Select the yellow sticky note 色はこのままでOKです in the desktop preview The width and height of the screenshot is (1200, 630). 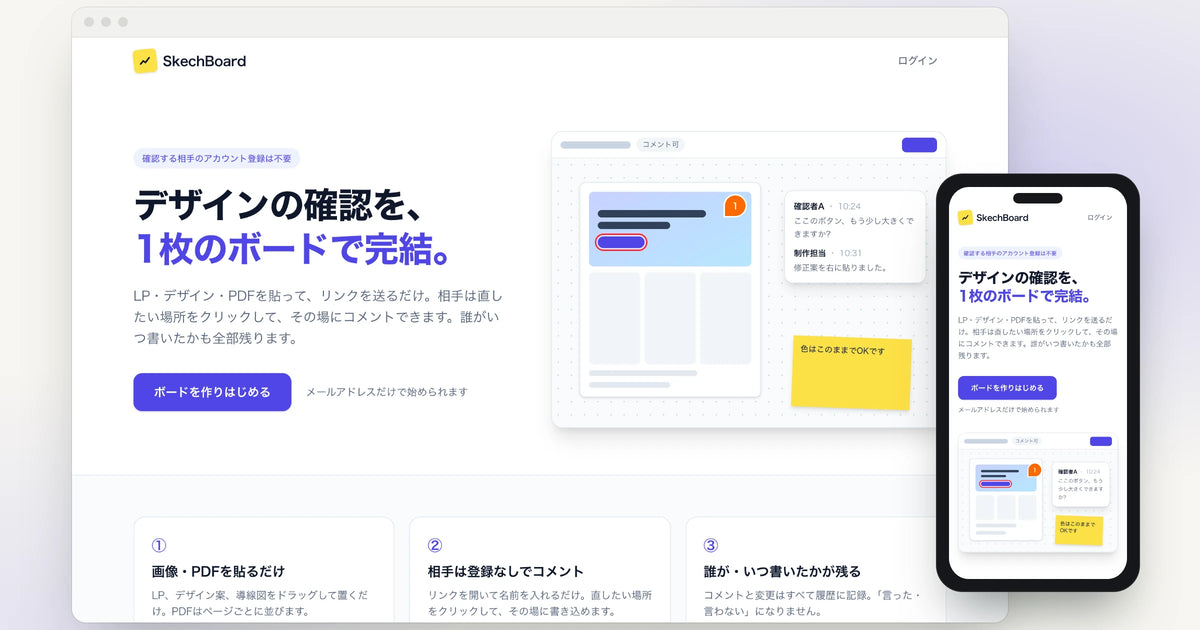(851, 373)
